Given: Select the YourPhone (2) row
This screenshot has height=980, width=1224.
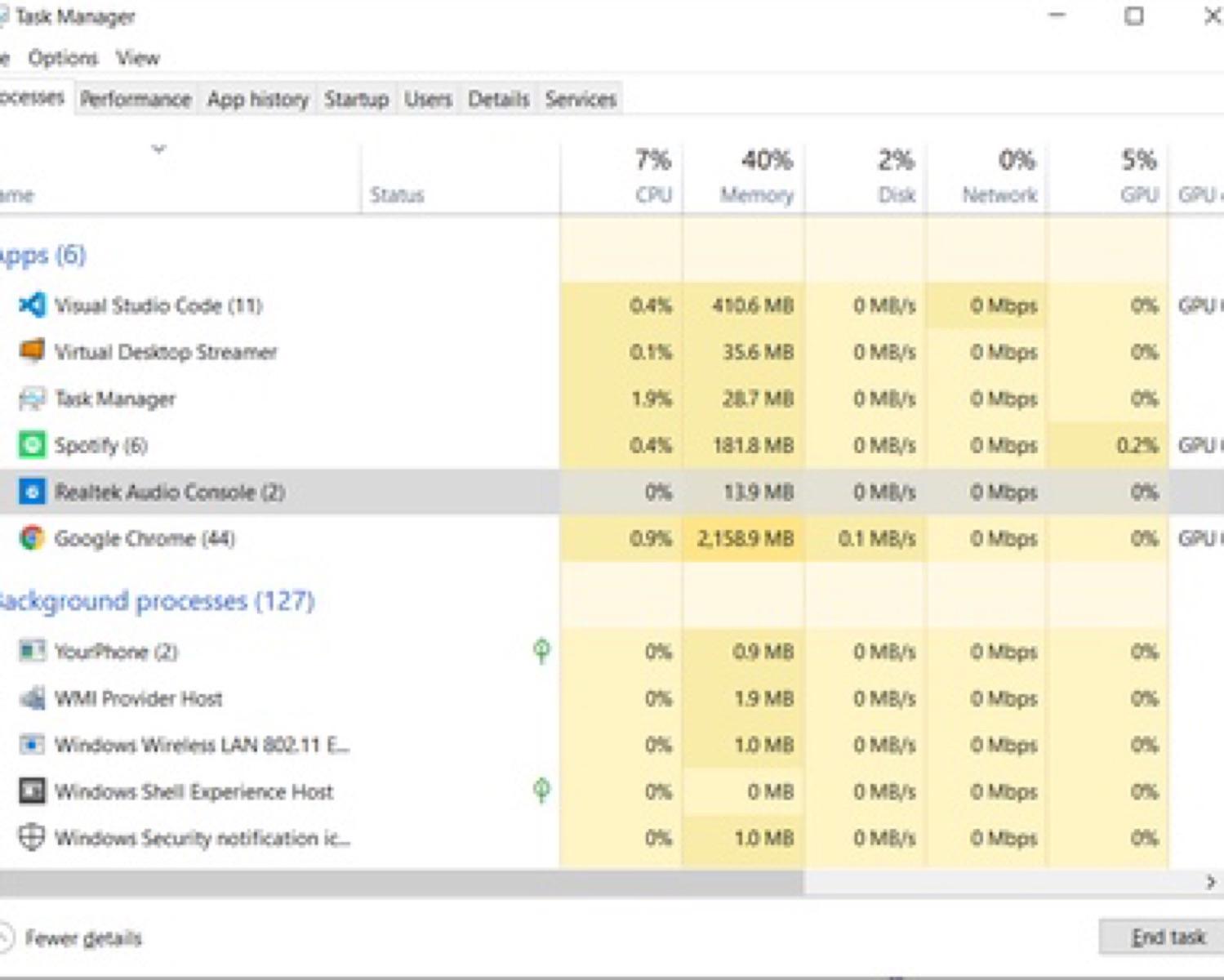Looking at the screenshot, I should pyautogui.click(x=612, y=651).
